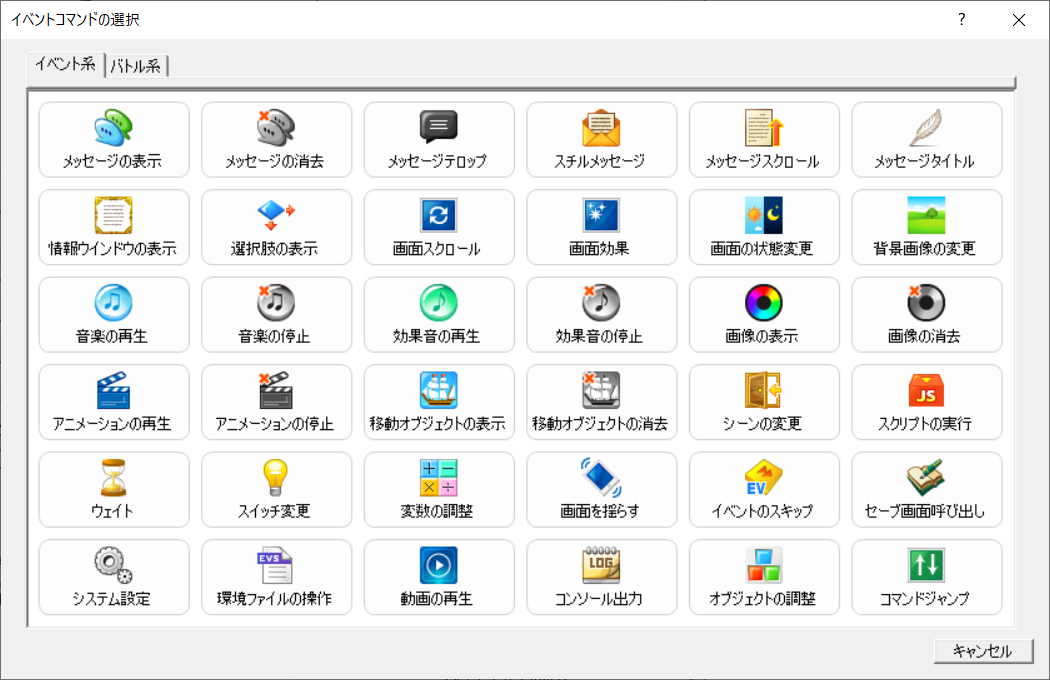Open the 選択肢の表示 (Show Choices) command

pyautogui.click(x=276, y=227)
